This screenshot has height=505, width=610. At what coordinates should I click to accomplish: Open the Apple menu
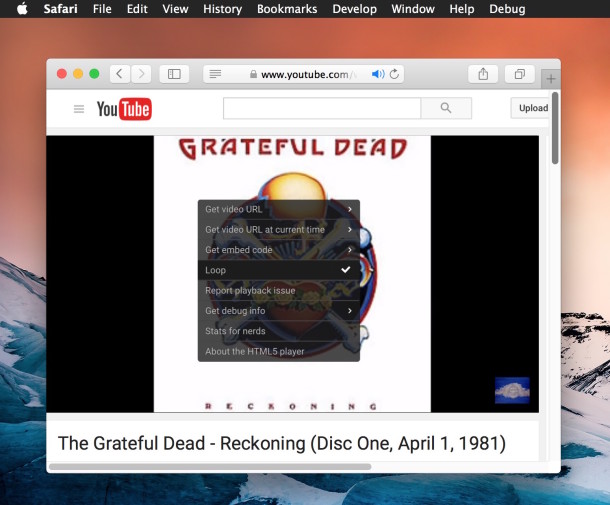coord(22,9)
